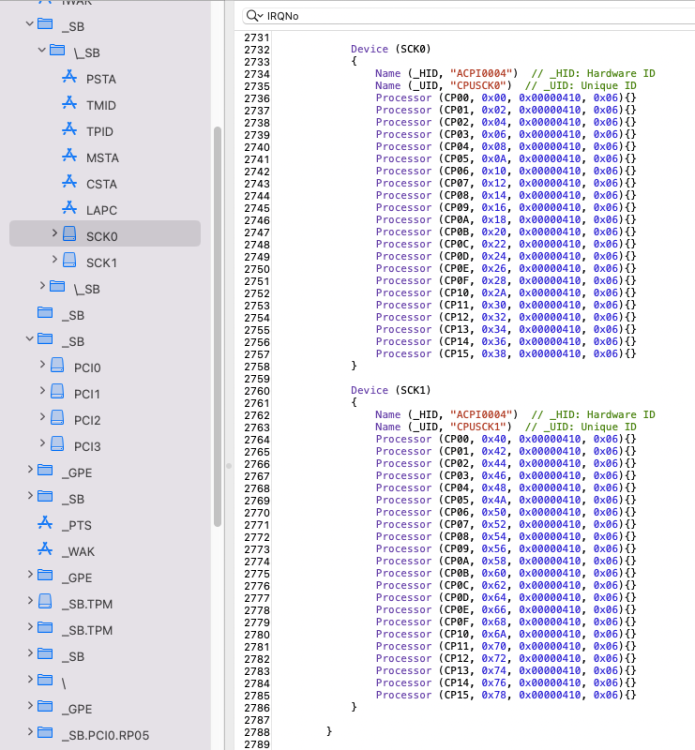Click the sidebar vertical scrollbar thumb
695x750 pixels.
217,327
